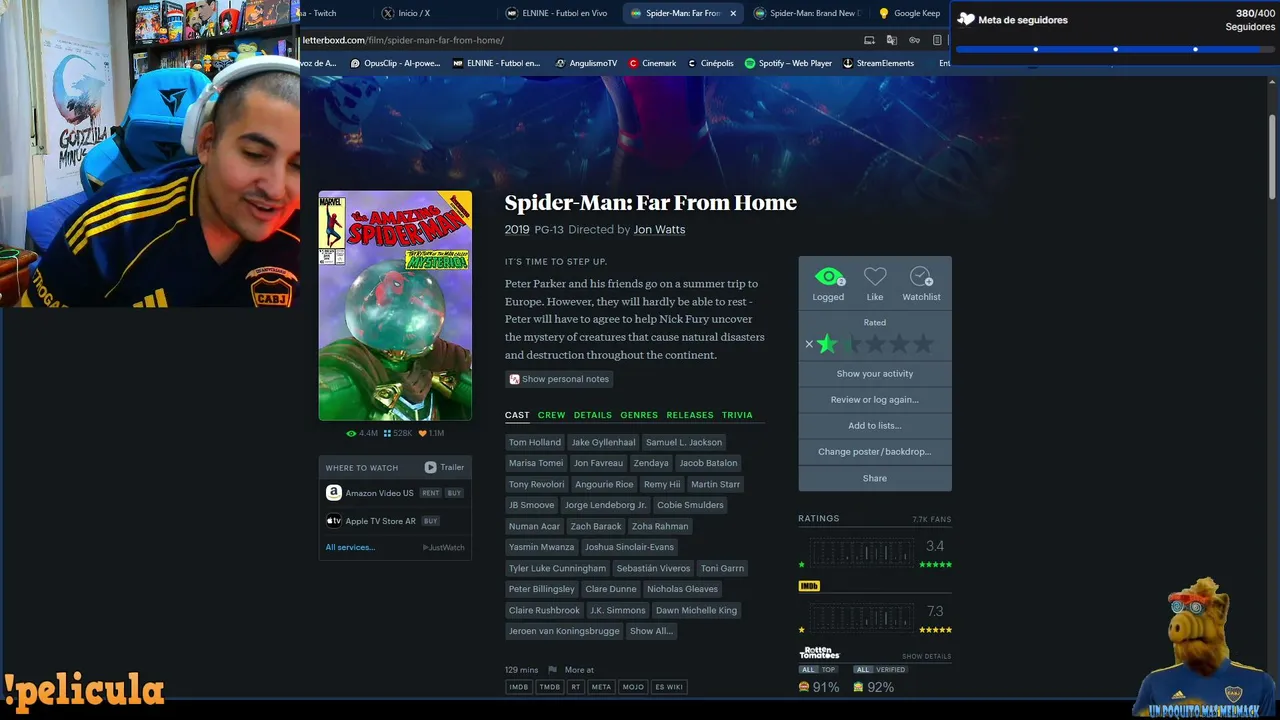Open the IMDB external link
The width and height of the screenshot is (1280, 720).
(519, 687)
